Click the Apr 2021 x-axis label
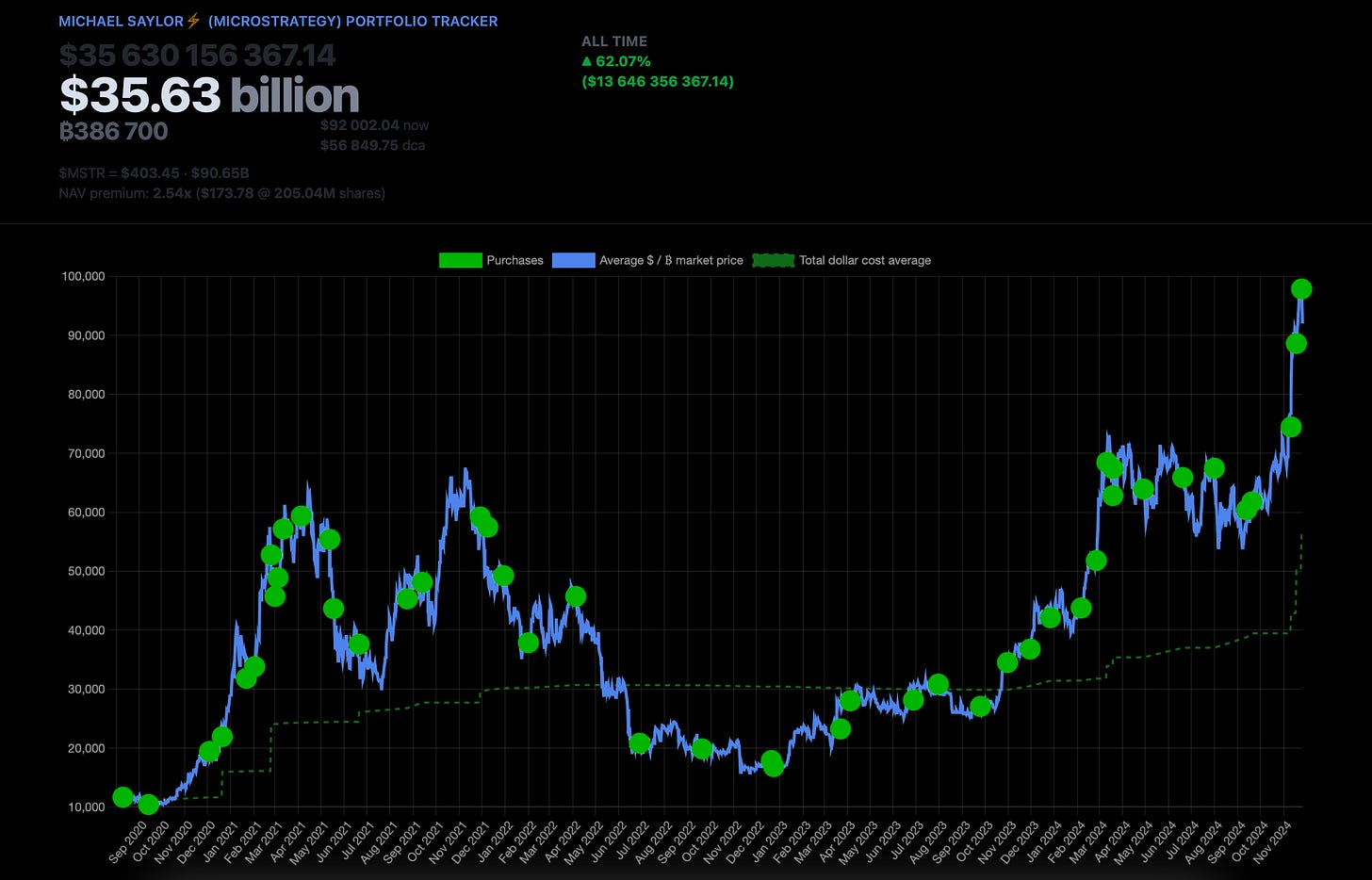The width and height of the screenshot is (1372, 880). pyautogui.click(x=289, y=843)
